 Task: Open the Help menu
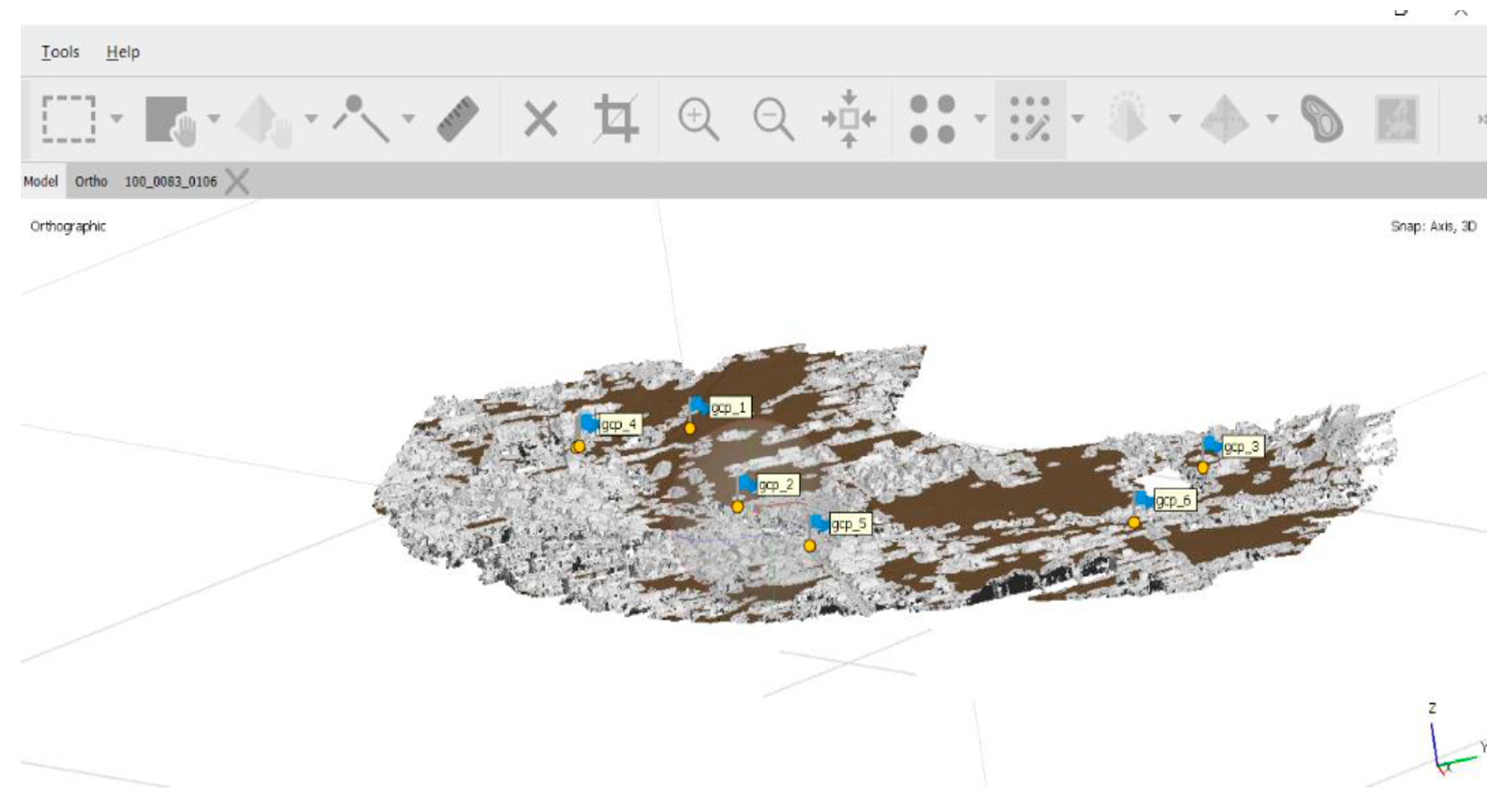click(123, 52)
